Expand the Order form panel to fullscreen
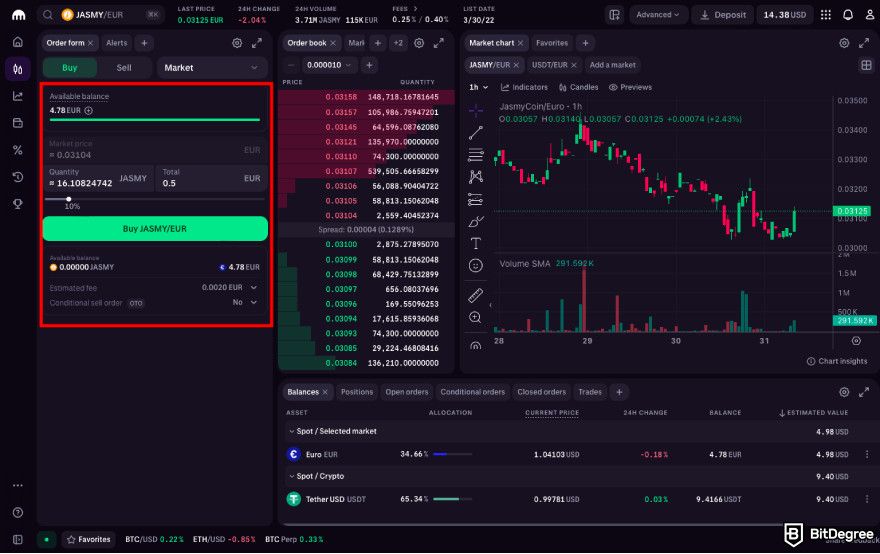Image resolution: width=880 pixels, height=554 pixels. [257, 43]
